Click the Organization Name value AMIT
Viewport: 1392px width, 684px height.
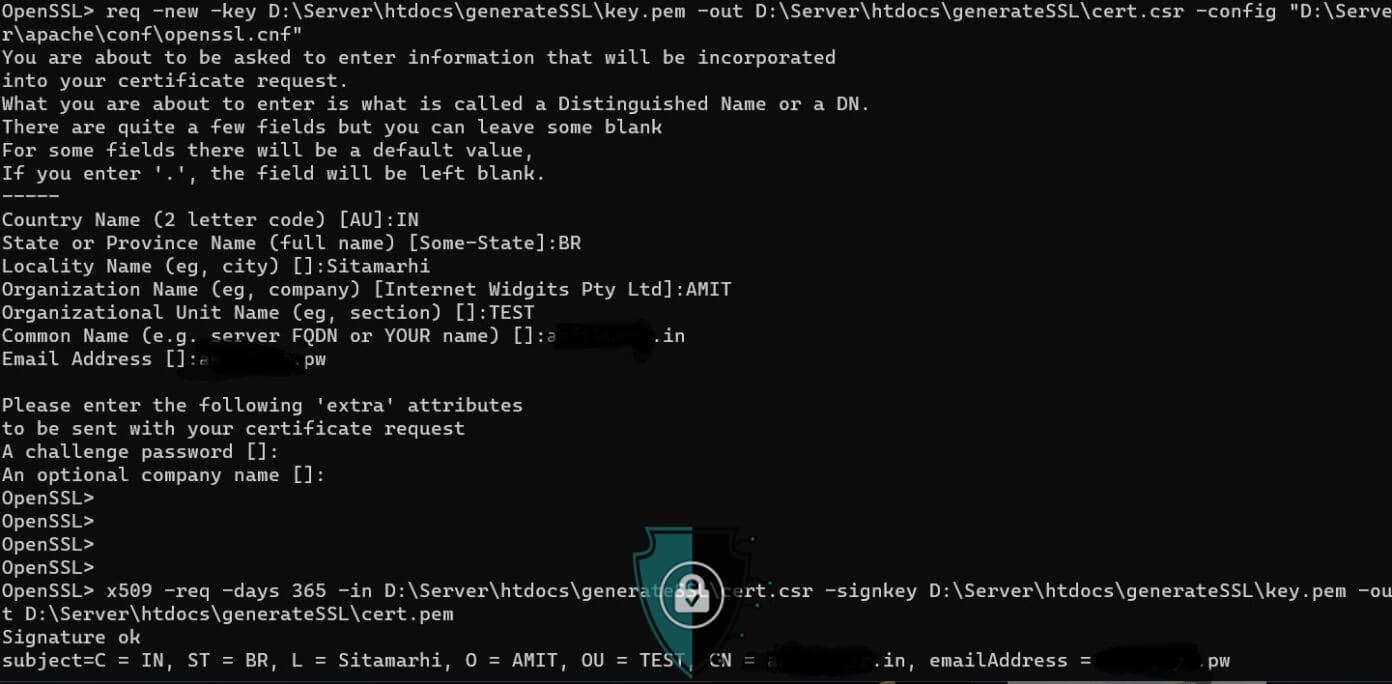709,289
